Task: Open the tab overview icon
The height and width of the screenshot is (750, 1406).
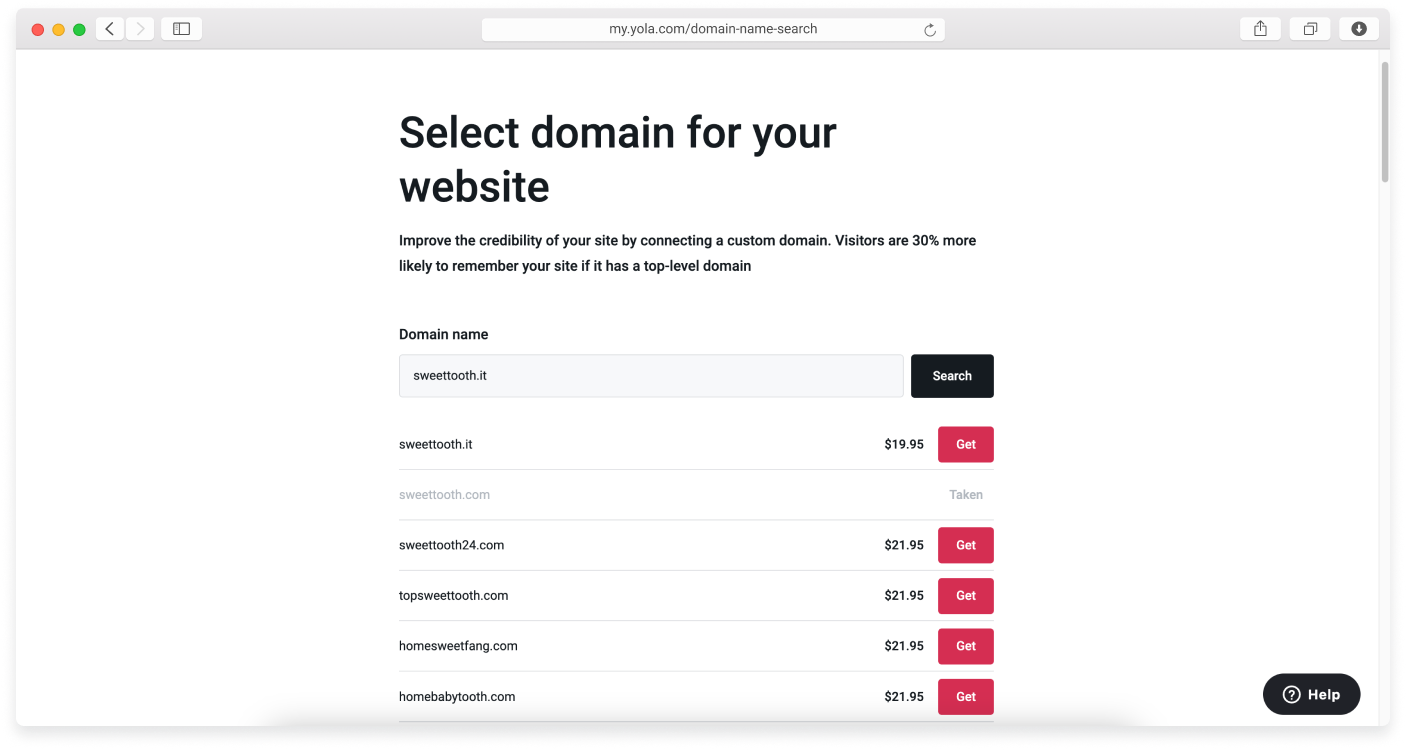Action: tap(1310, 28)
